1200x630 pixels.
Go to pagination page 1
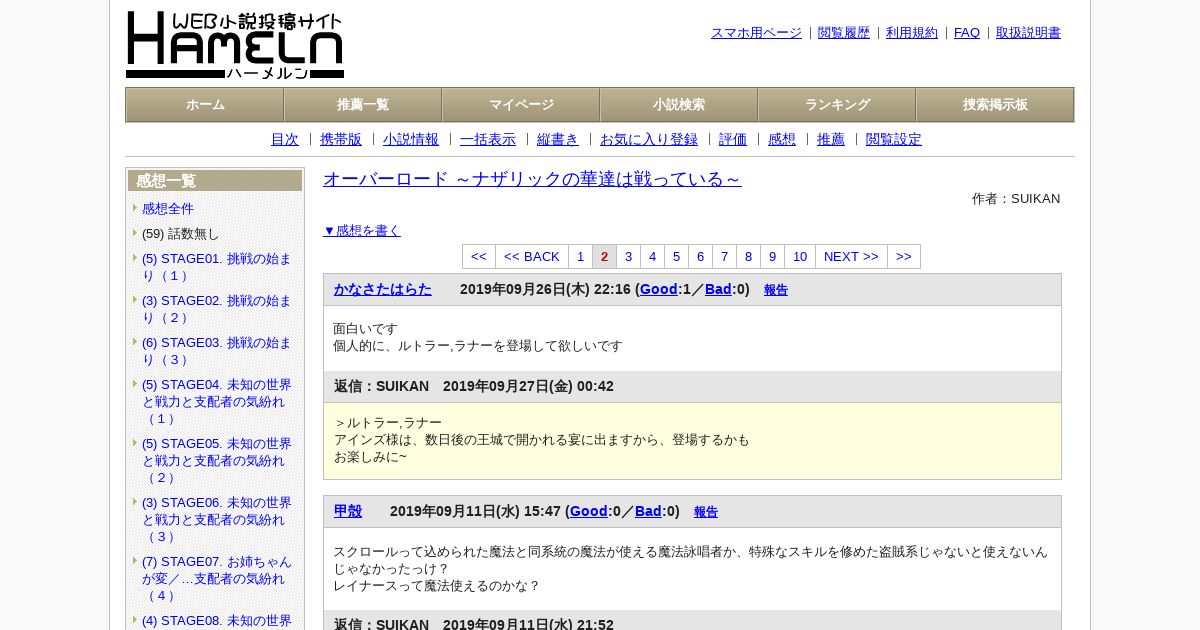click(x=581, y=257)
